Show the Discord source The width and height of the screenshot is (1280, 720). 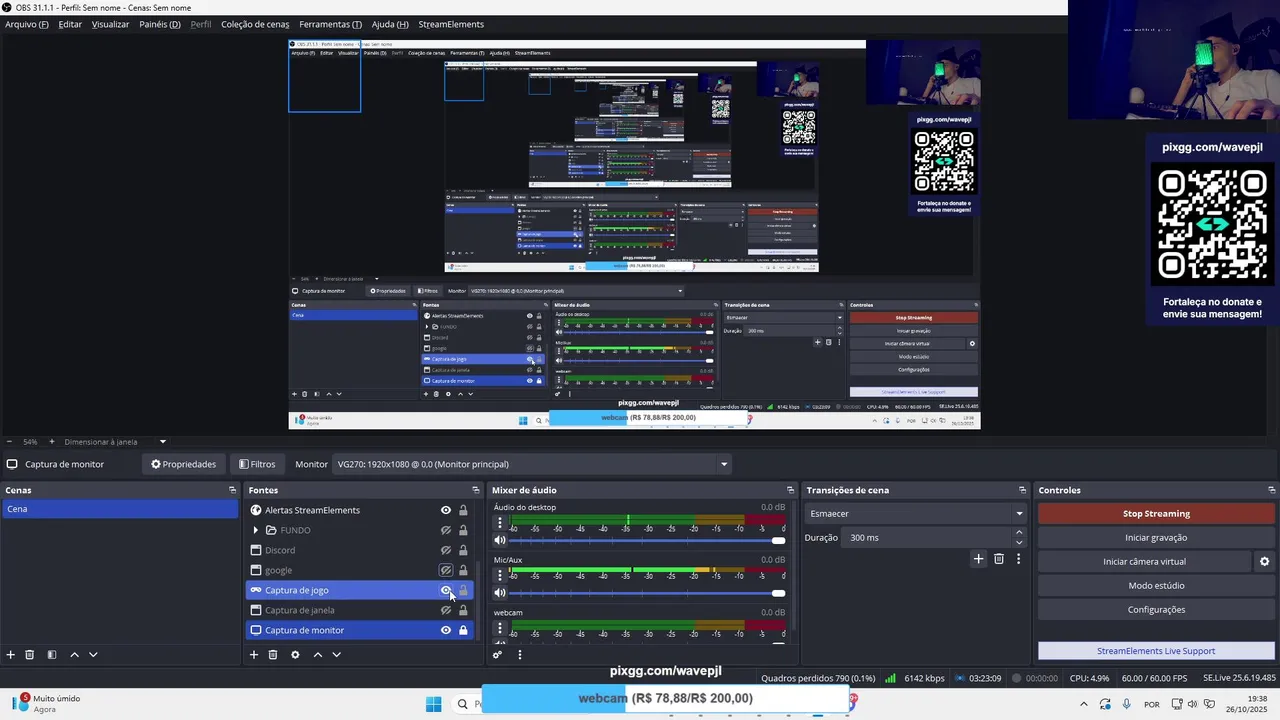tap(446, 550)
